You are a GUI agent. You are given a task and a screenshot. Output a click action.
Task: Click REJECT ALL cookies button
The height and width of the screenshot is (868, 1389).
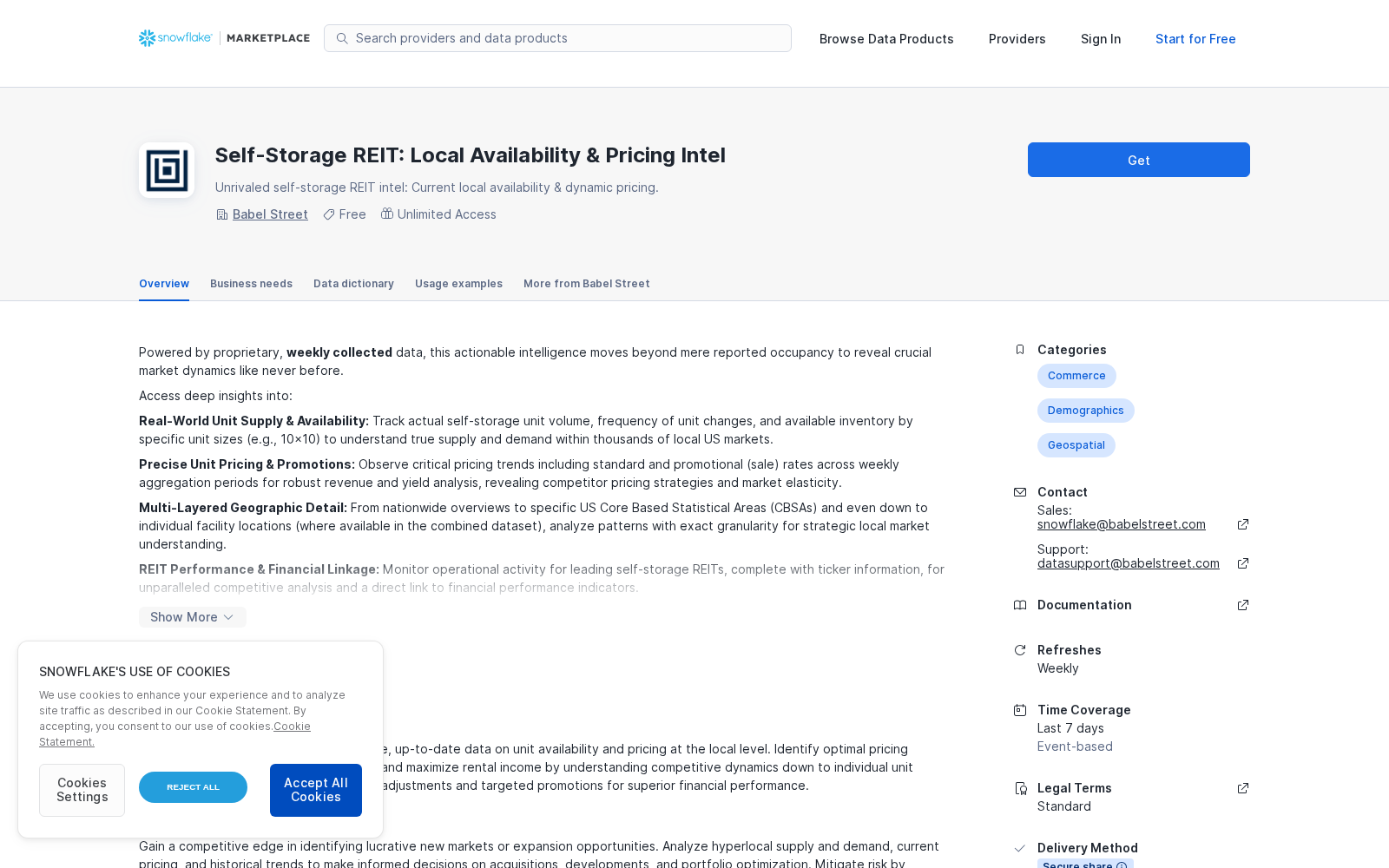click(193, 787)
